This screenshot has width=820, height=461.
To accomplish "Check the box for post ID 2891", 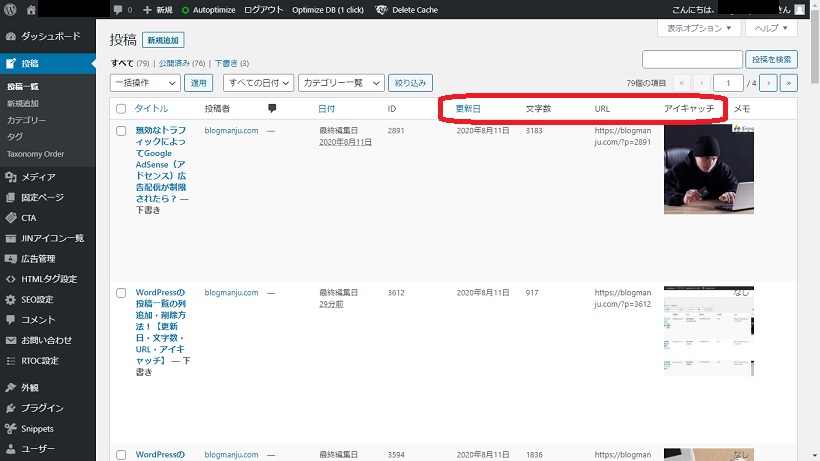I will pyautogui.click(x=121, y=131).
